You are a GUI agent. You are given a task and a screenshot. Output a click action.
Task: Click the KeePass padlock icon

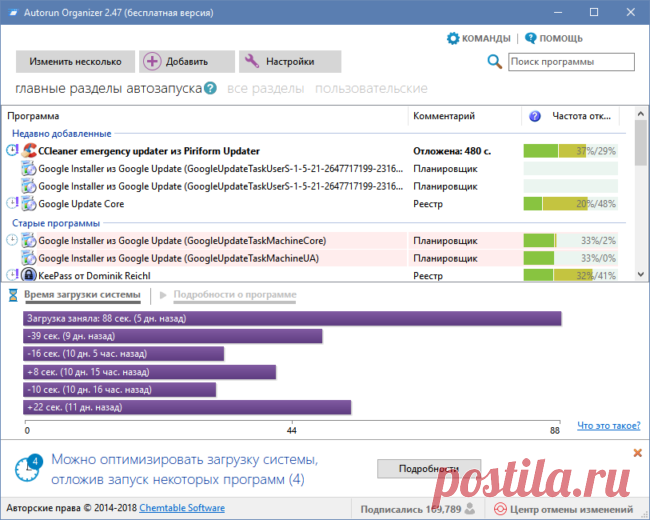pyautogui.click(x=29, y=275)
